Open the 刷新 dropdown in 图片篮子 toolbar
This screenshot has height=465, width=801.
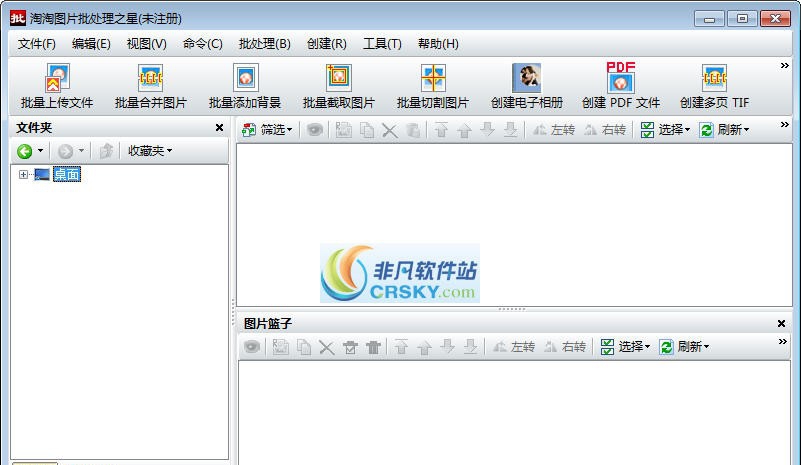pyautogui.click(x=685, y=347)
